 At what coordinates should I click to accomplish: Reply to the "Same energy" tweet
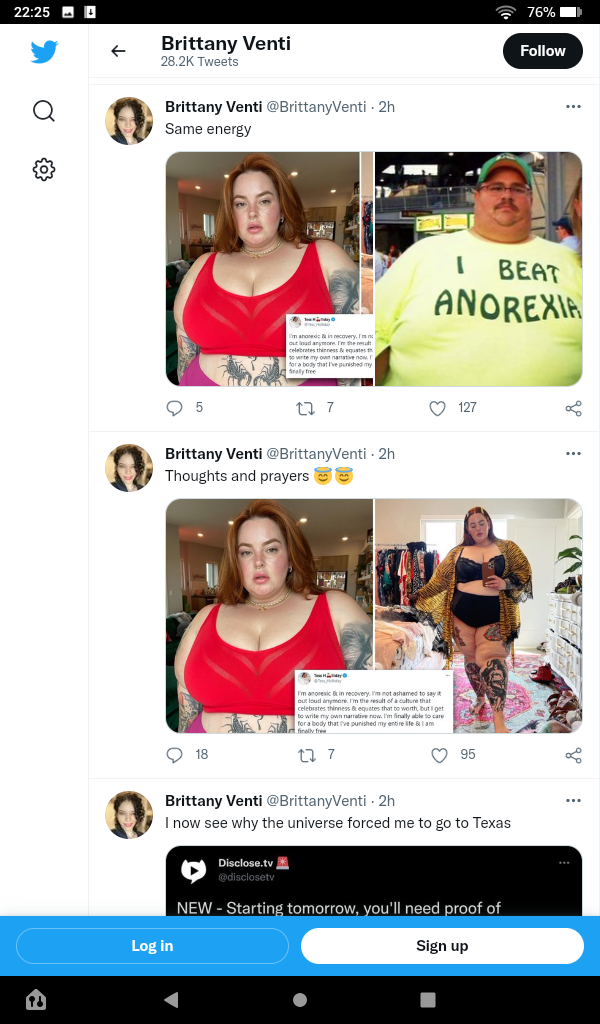(x=174, y=408)
